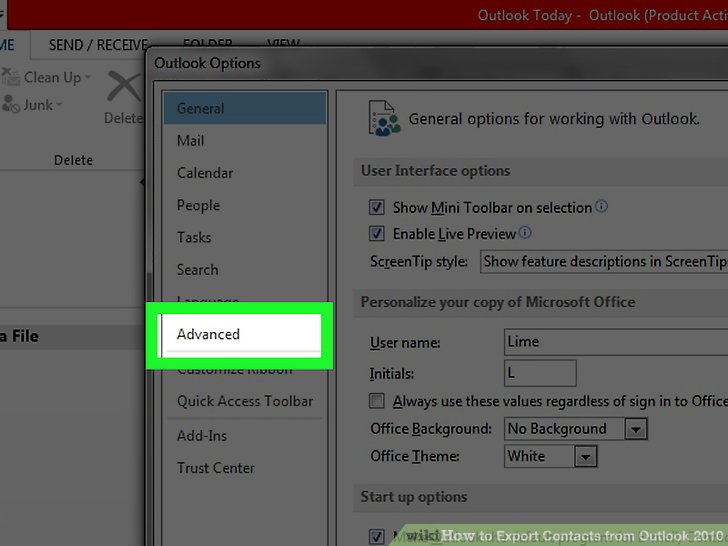Toggle Show Mini Toolbar on selection checkbox
Viewport: 728px width, 546px height.
(377, 207)
